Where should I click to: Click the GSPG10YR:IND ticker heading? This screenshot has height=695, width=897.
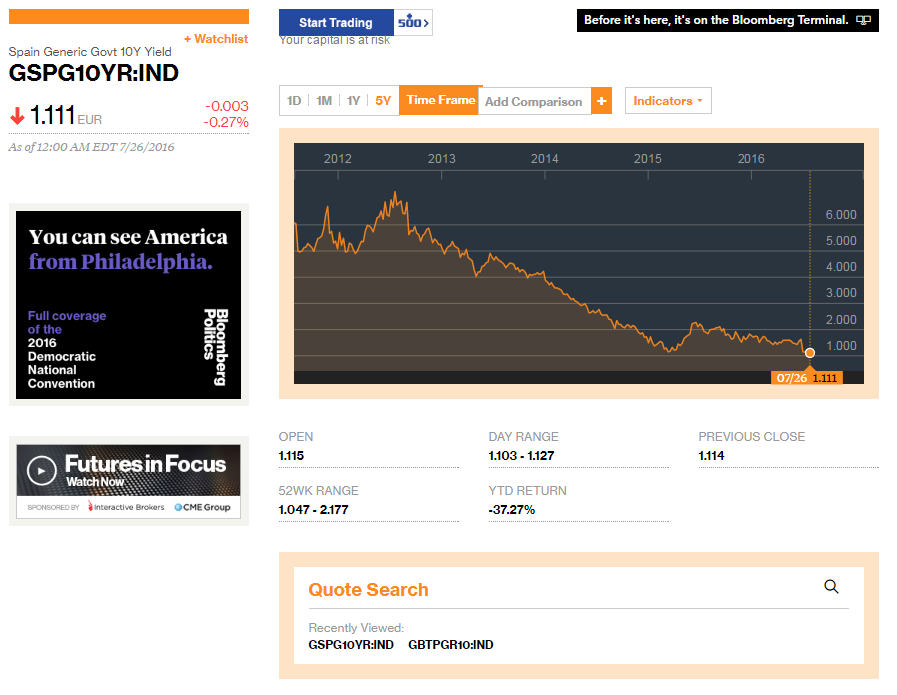(x=94, y=73)
